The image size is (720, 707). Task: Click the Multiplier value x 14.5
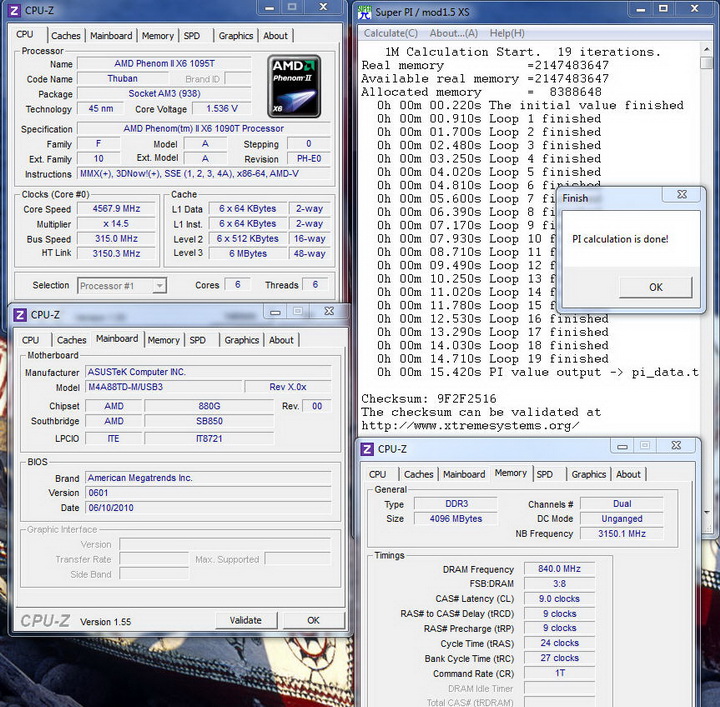(x=116, y=224)
